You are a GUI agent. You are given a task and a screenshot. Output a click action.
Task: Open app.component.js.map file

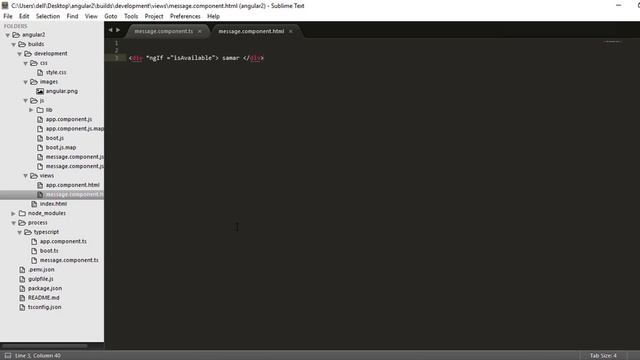point(75,129)
